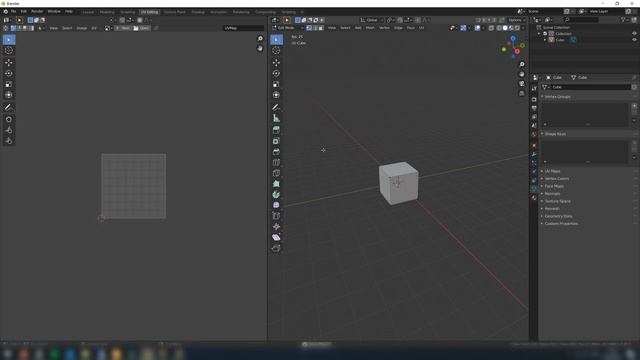
Task: Open the Render menu
Action: [37, 11]
